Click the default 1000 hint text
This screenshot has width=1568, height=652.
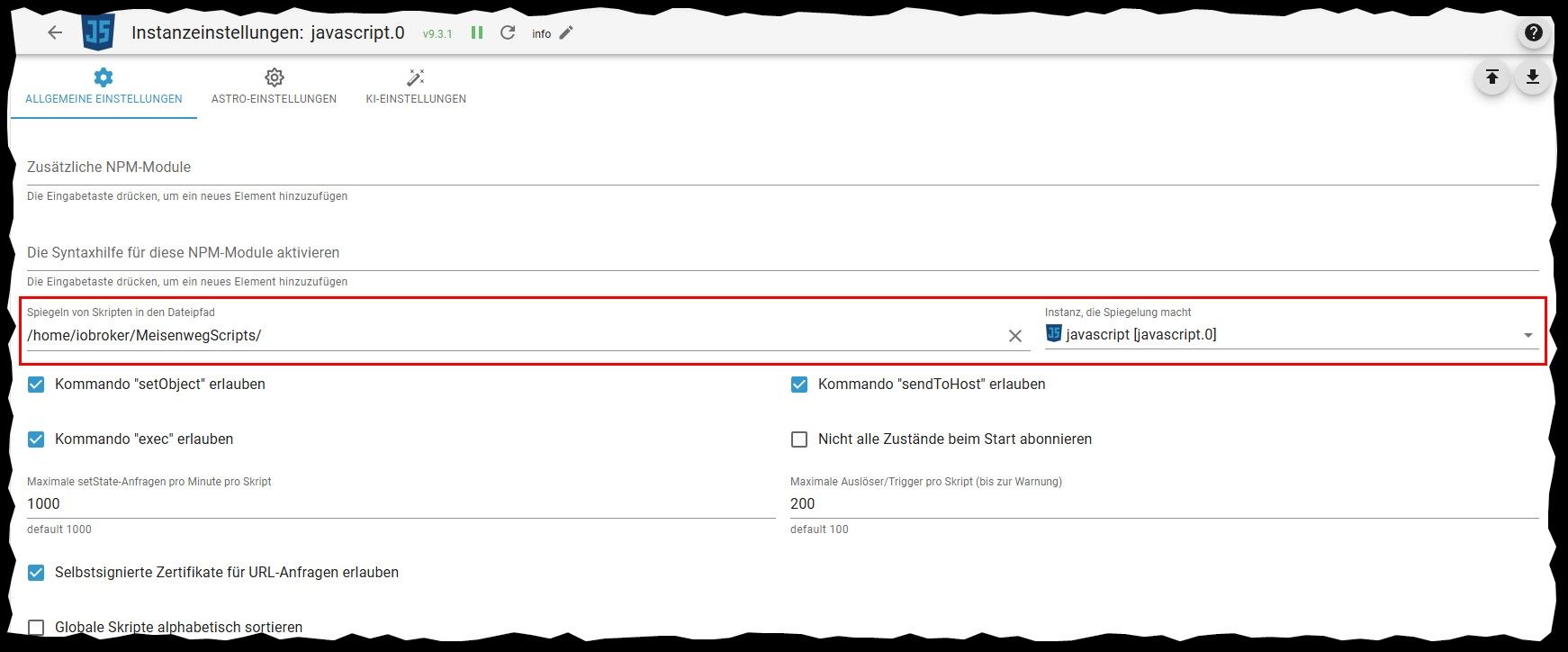pyautogui.click(x=59, y=530)
